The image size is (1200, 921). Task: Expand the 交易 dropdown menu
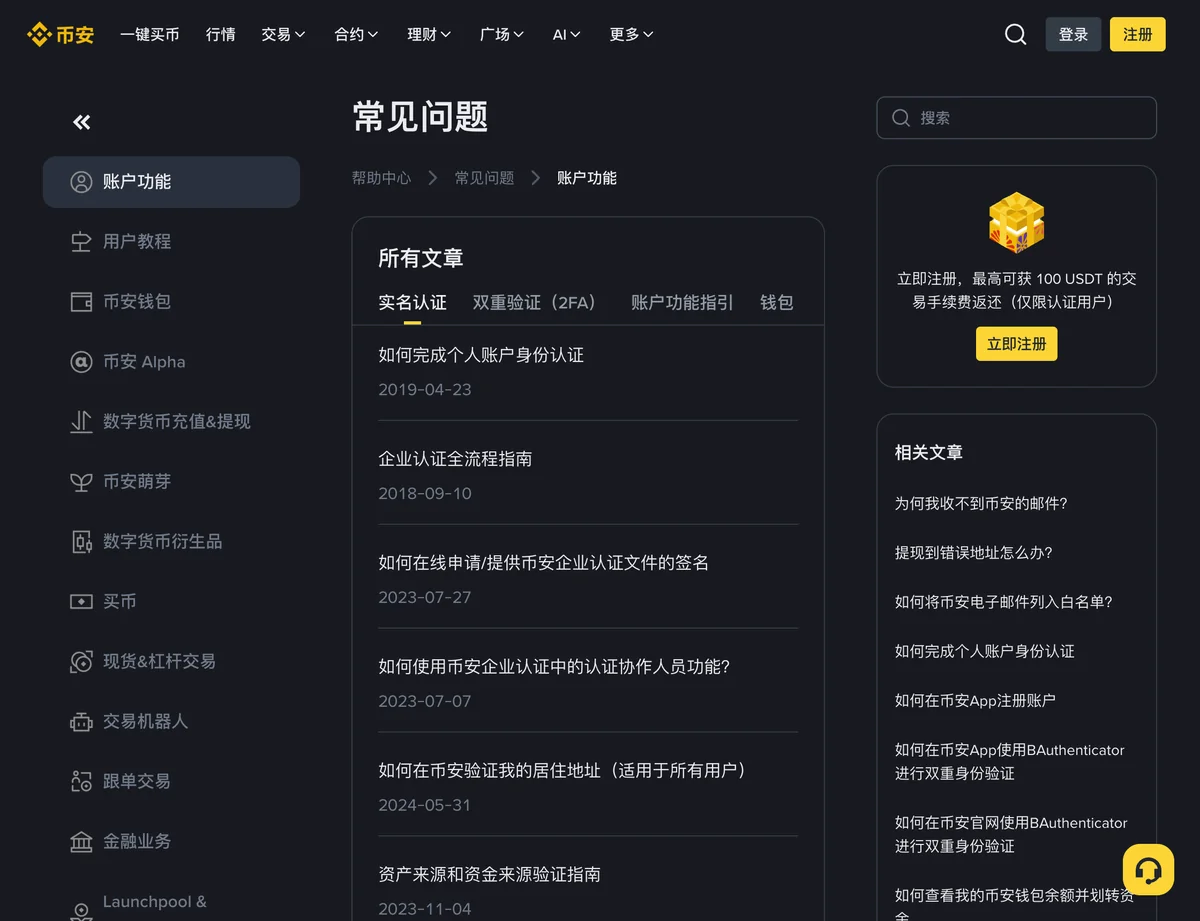pos(283,34)
